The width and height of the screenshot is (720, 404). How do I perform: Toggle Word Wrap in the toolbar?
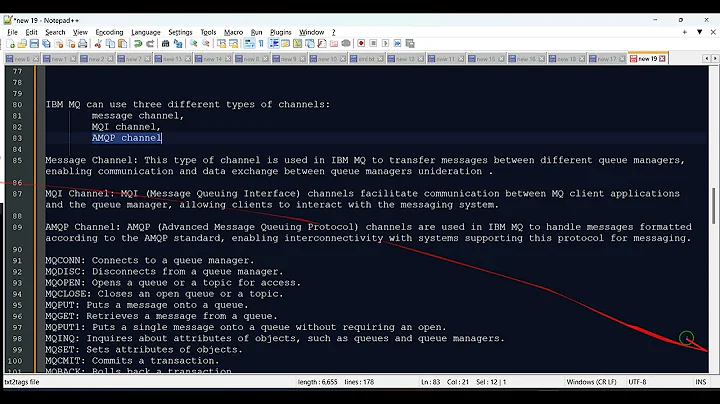click(x=249, y=44)
